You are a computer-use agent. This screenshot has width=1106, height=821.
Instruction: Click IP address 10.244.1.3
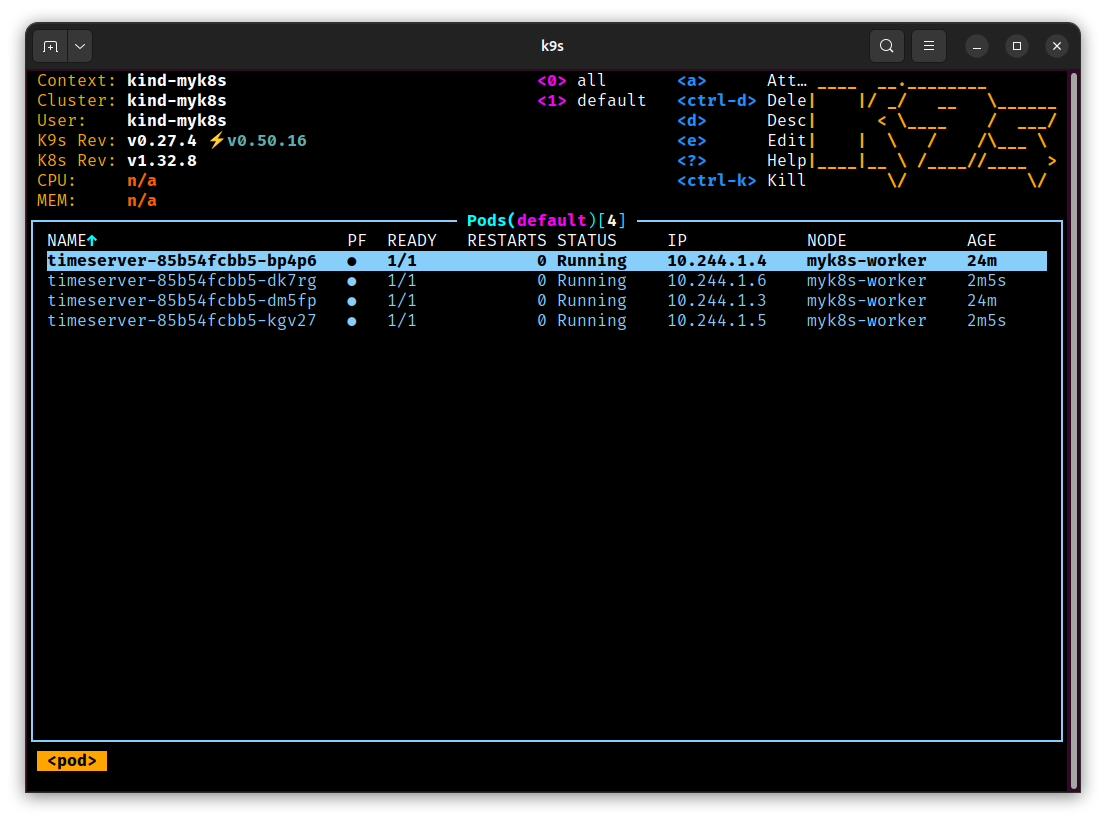click(717, 300)
